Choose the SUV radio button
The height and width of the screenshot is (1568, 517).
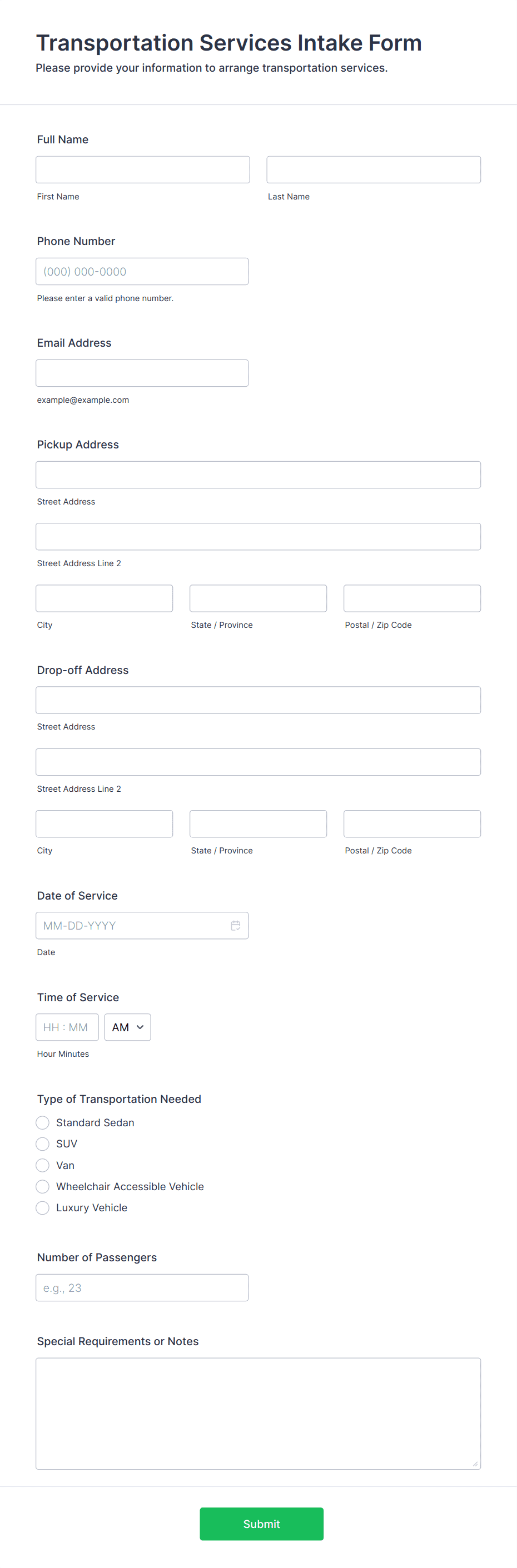(43, 1143)
